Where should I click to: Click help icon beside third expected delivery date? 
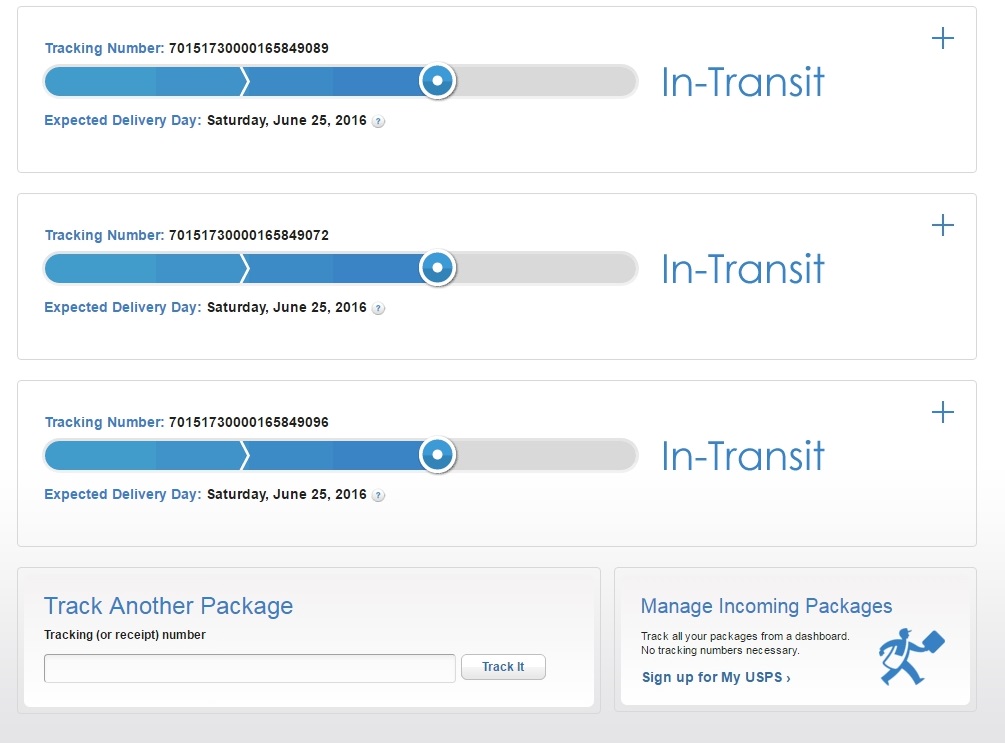click(379, 495)
